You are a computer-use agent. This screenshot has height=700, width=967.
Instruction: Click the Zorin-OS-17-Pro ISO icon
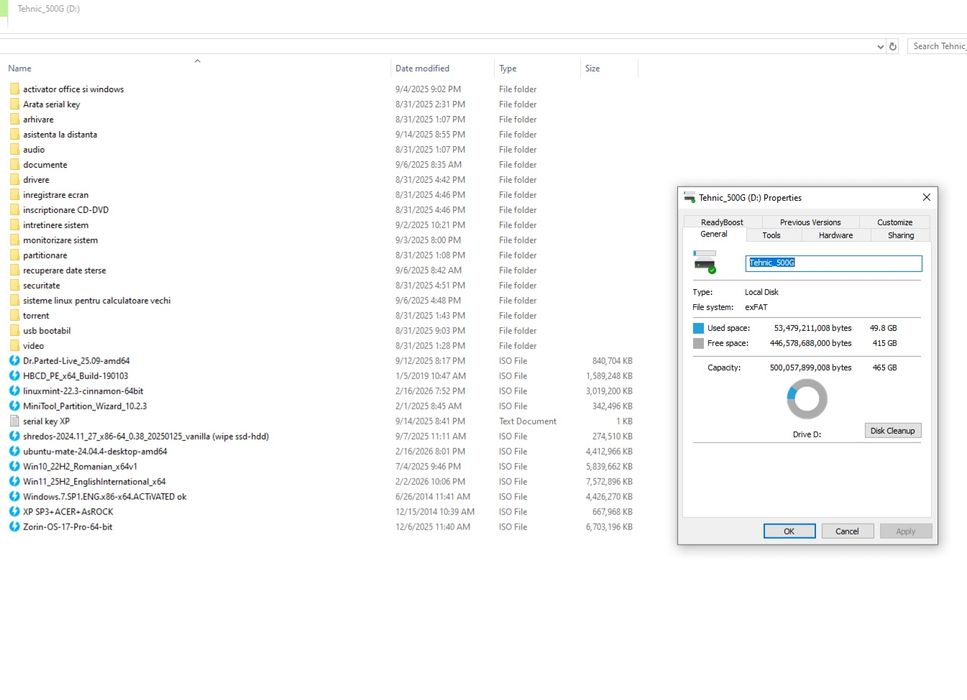tap(14, 527)
